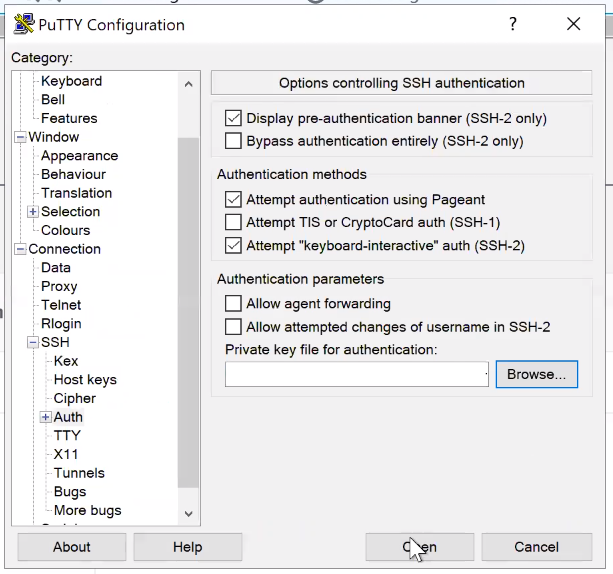The height and width of the screenshot is (574, 613).
Task: Click the Browse... button
Action: click(536, 374)
